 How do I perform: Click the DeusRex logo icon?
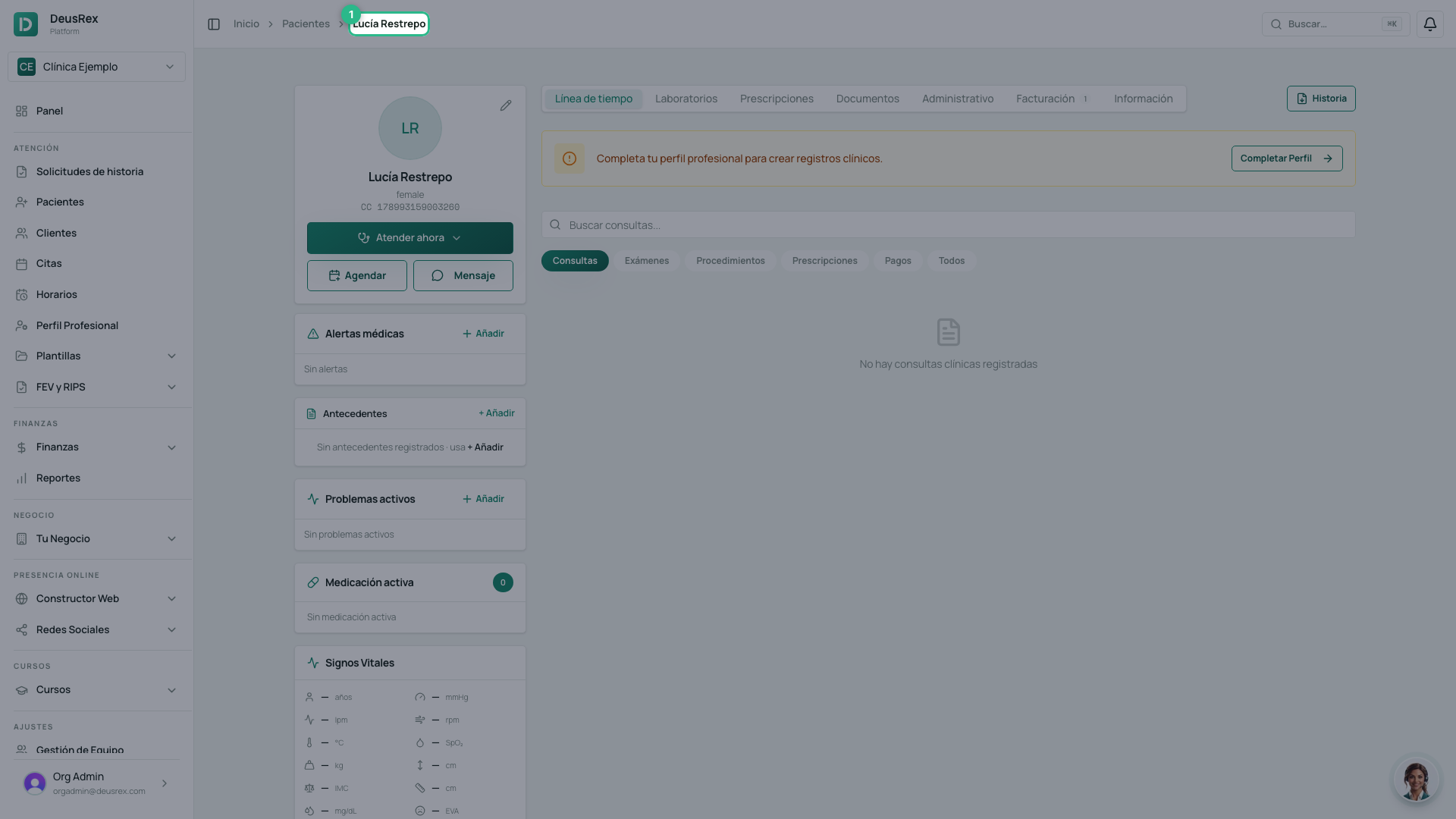26,24
